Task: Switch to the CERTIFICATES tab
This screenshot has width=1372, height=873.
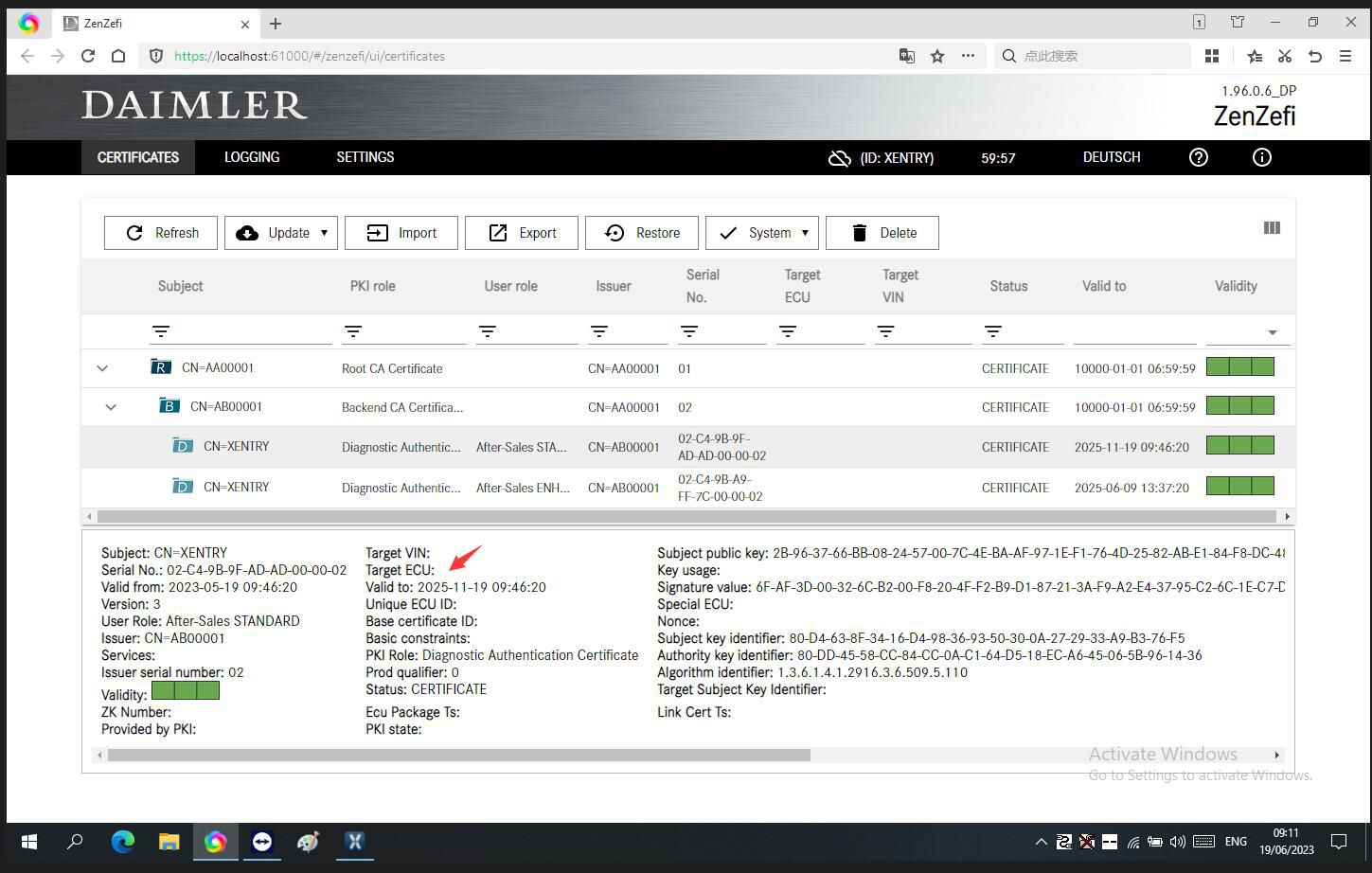Action: (138, 157)
